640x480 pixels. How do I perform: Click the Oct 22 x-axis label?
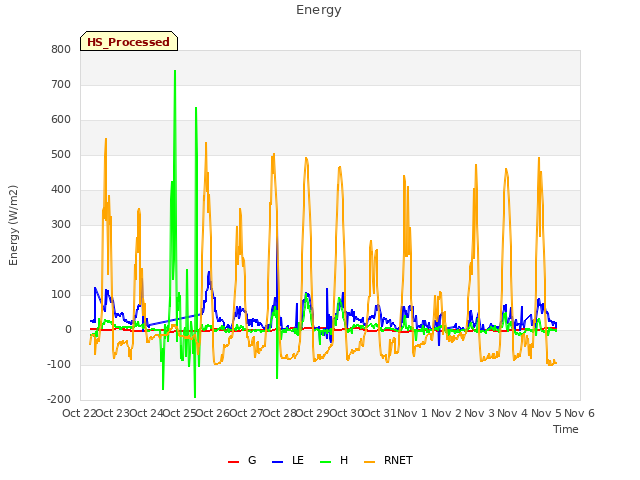[x=79, y=413]
